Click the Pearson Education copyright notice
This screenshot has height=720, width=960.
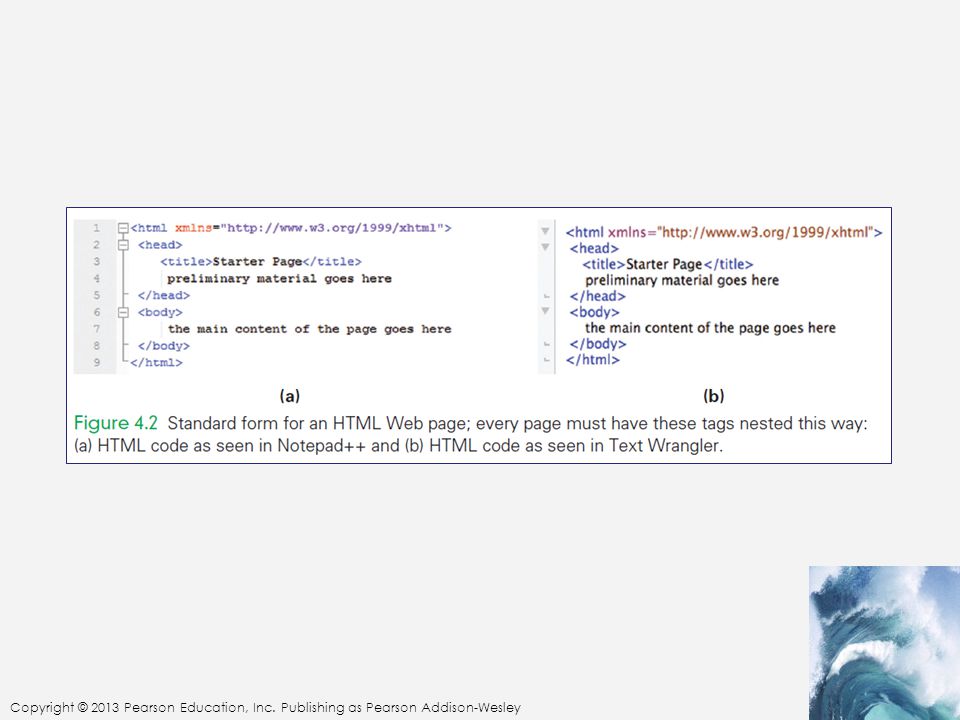coord(265,708)
